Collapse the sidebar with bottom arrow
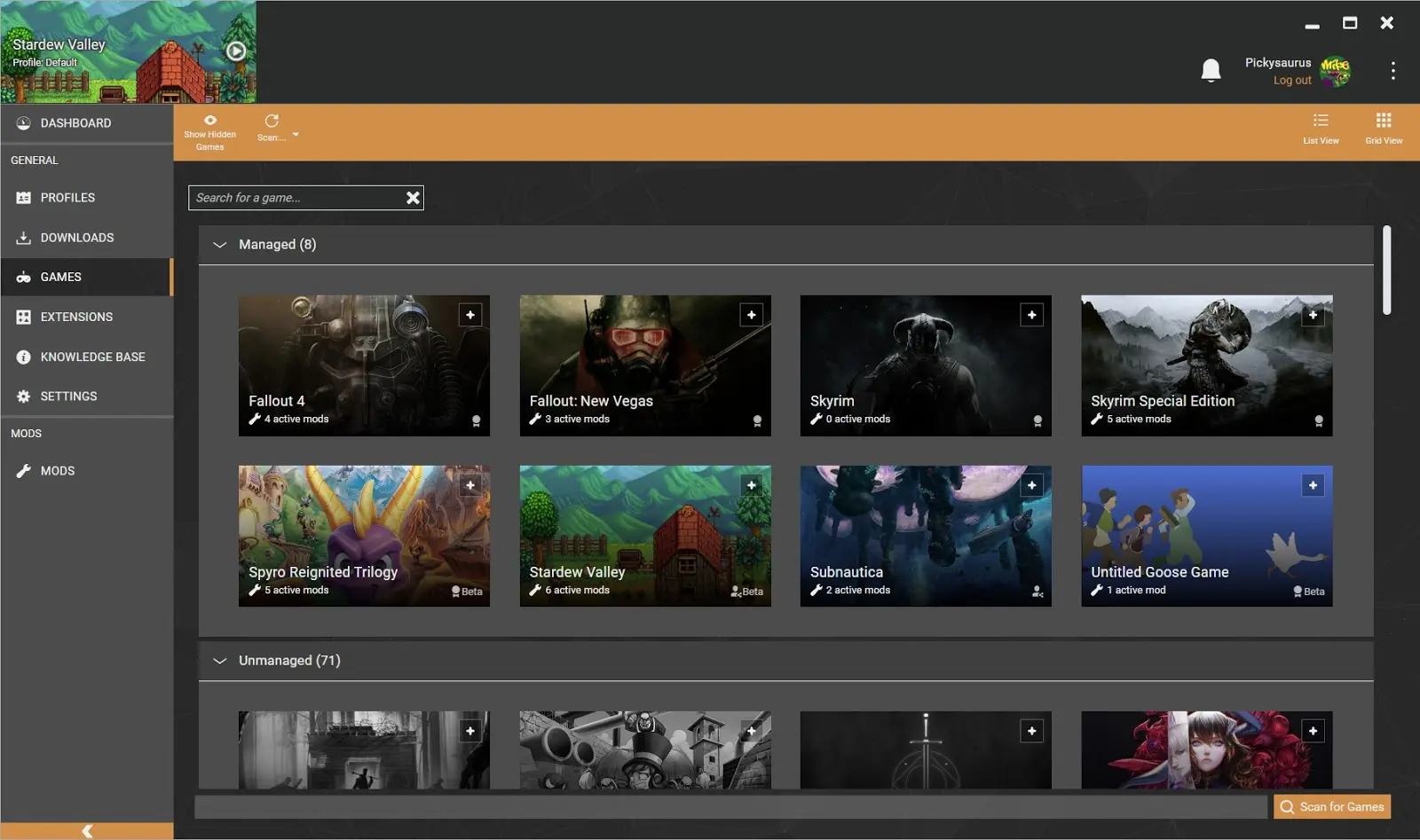Screen dimensions: 1420x840 point(87,831)
